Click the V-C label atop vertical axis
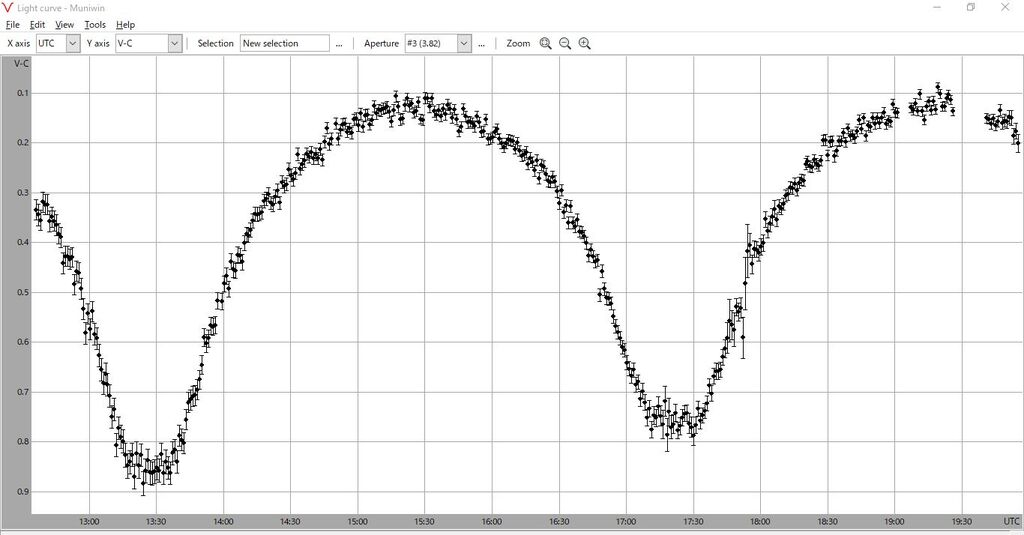The height and width of the screenshot is (535, 1024). pyautogui.click(x=22, y=63)
